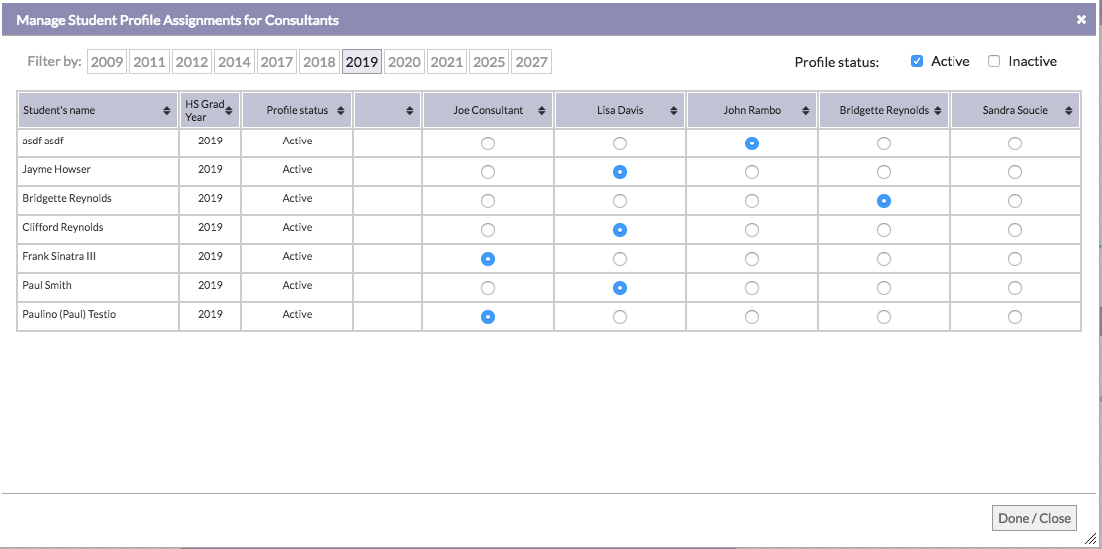Click the Done / Close button
The height and width of the screenshot is (549, 1102).
click(1034, 518)
